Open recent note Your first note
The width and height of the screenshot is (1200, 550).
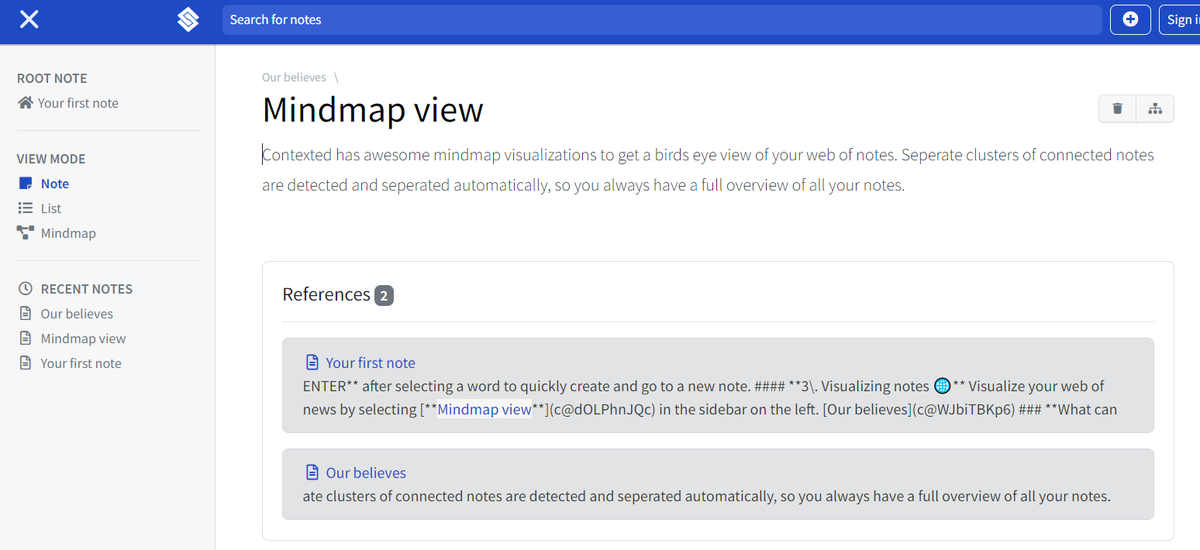pyautogui.click(x=81, y=364)
